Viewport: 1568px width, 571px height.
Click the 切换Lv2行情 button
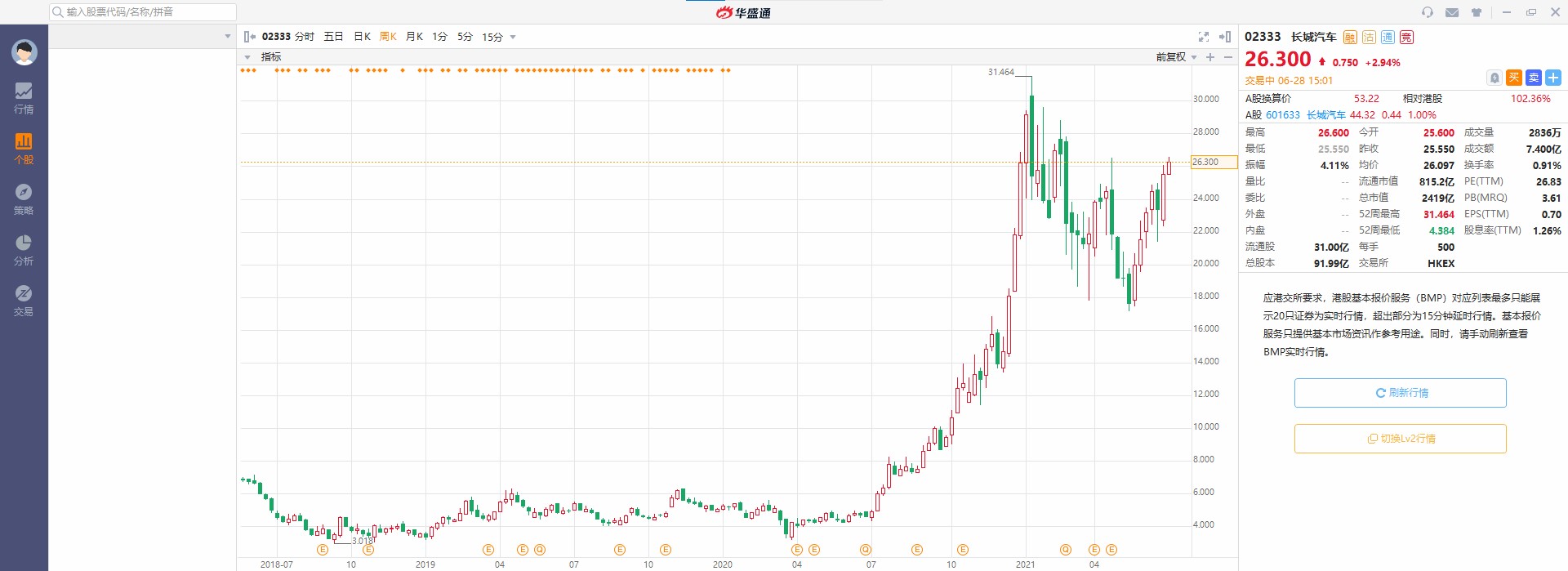click(1401, 439)
